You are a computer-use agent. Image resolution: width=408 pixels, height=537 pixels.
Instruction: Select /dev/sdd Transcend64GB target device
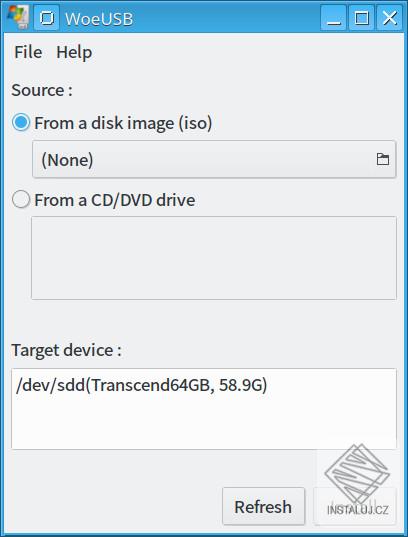(141, 385)
